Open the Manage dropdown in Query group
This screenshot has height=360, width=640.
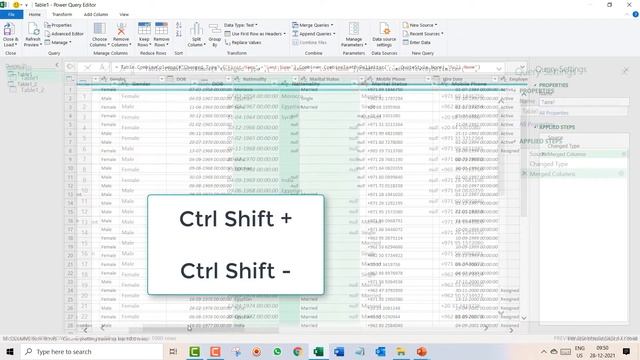58,42
